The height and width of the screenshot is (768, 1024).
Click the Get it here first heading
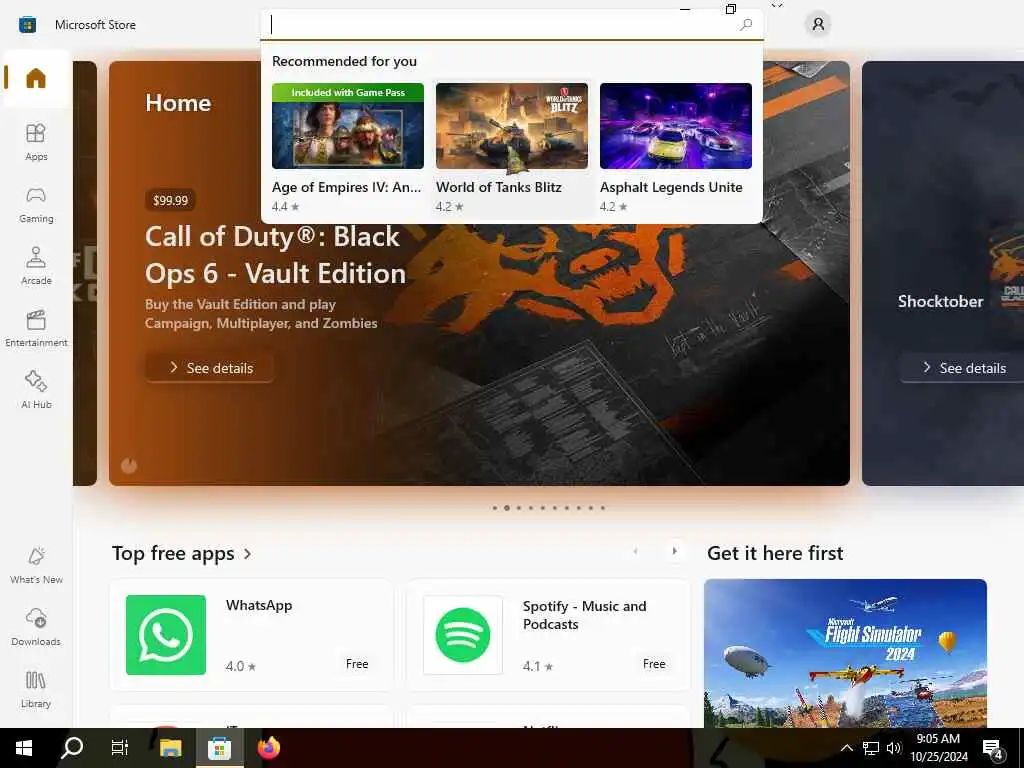click(x=775, y=553)
